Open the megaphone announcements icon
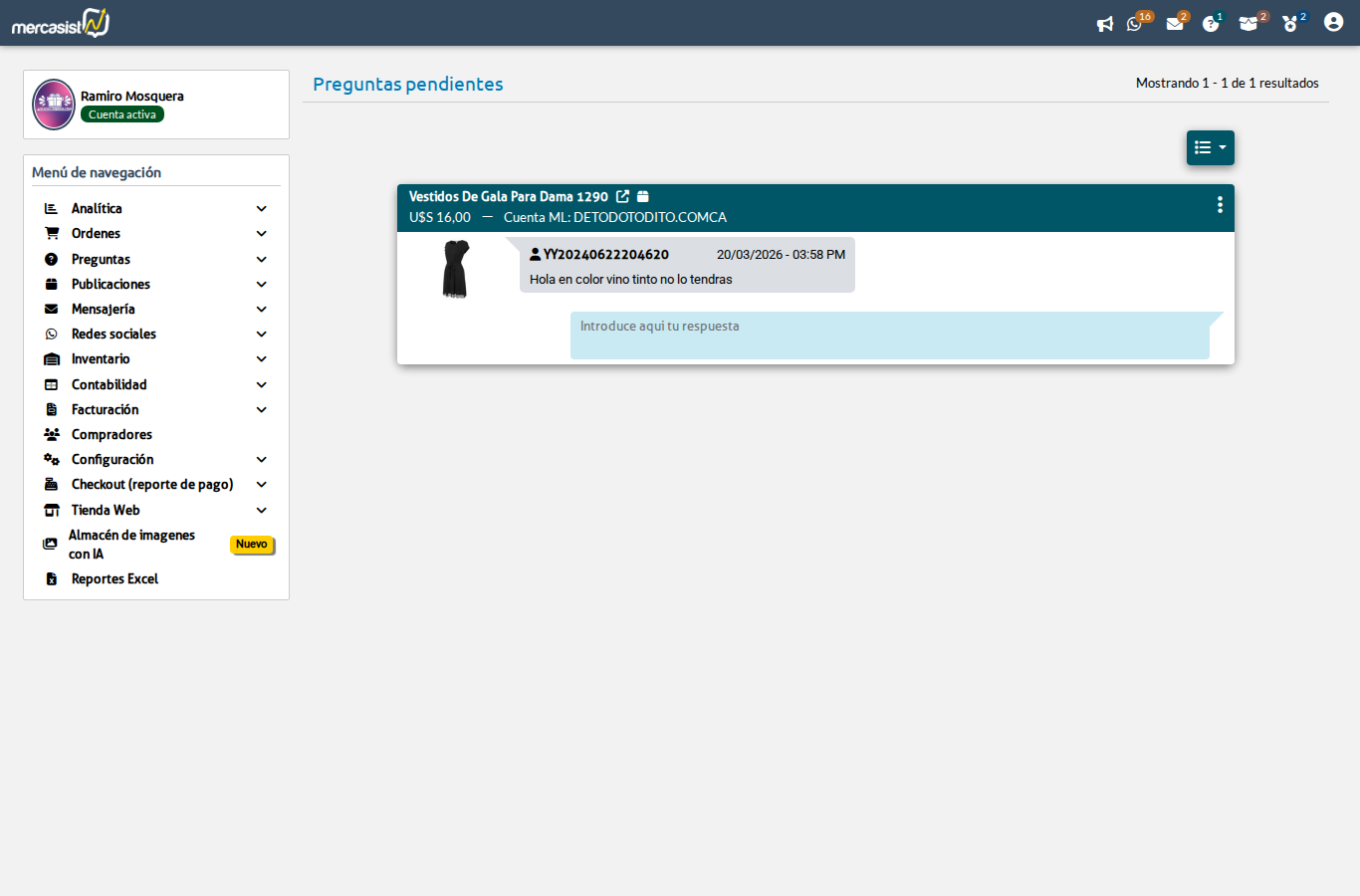The width and height of the screenshot is (1360, 896). pyautogui.click(x=1105, y=24)
